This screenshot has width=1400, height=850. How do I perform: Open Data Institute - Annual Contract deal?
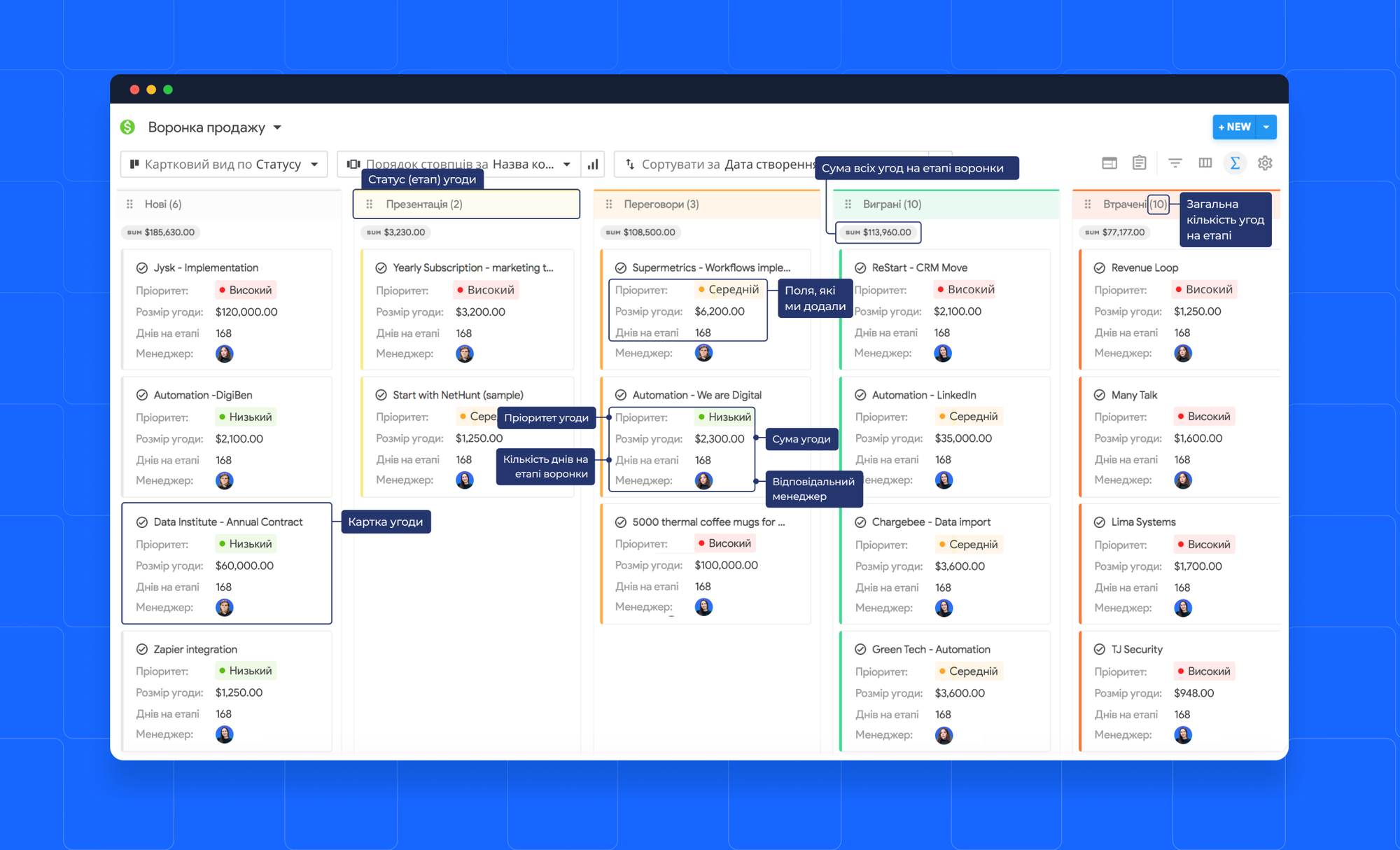pyautogui.click(x=227, y=522)
